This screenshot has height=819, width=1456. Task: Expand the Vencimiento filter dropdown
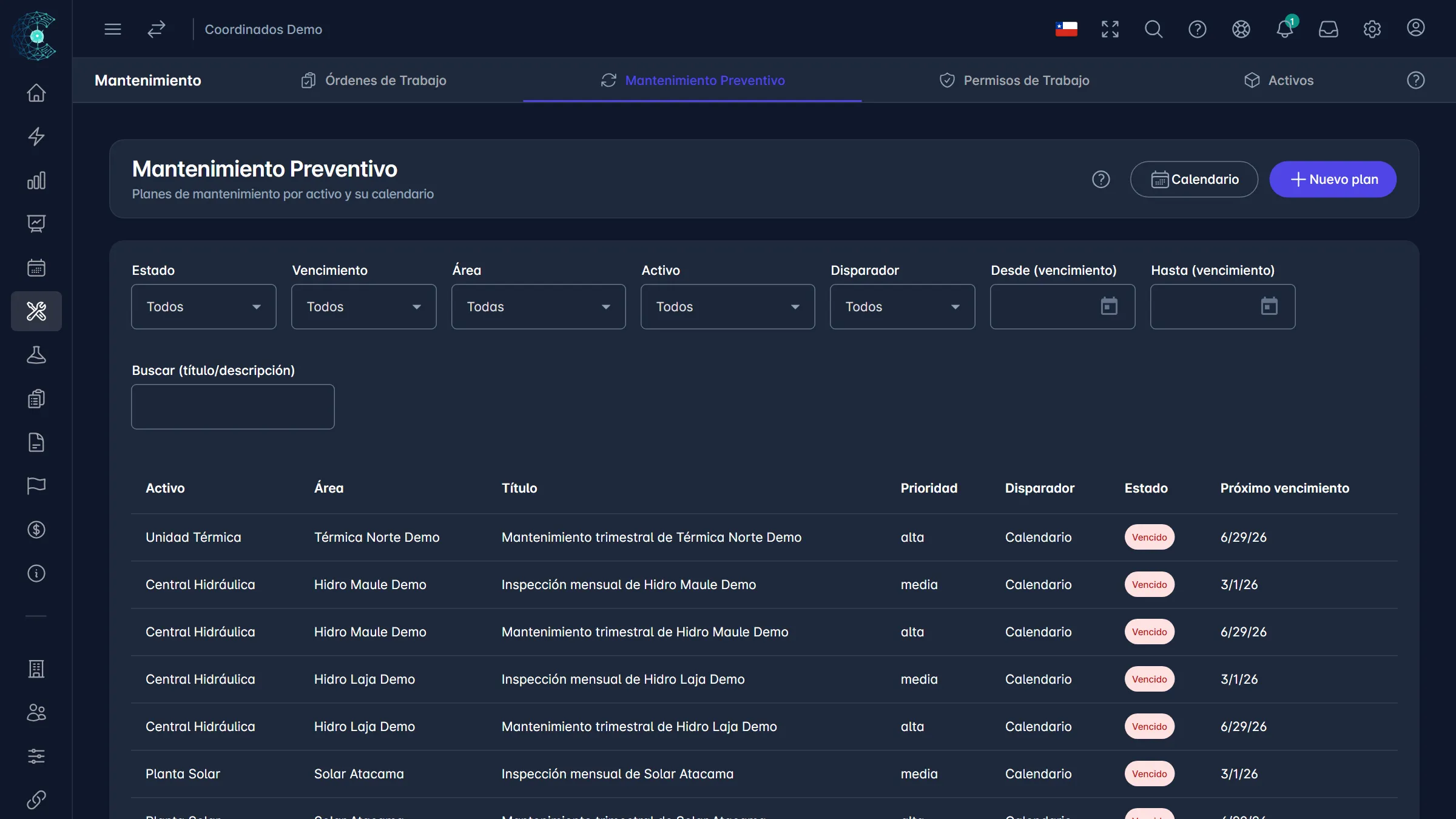pos(364,307)
